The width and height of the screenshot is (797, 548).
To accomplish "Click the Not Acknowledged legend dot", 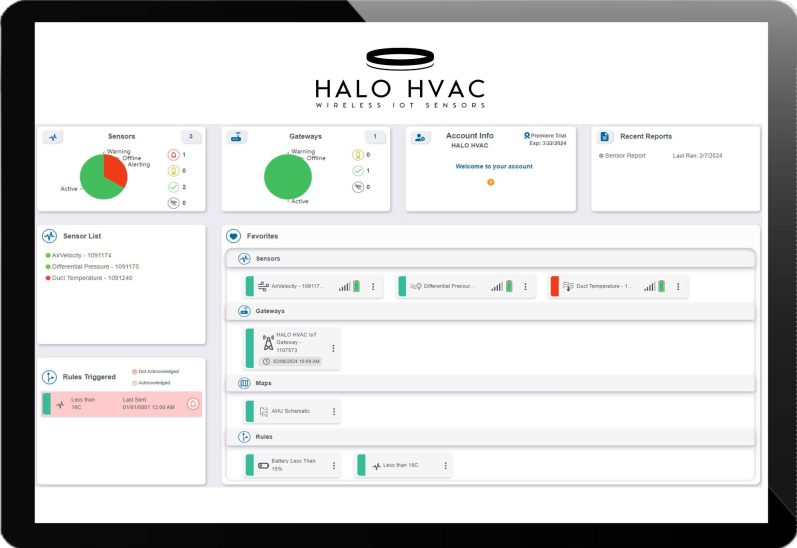I will (135, 372).
